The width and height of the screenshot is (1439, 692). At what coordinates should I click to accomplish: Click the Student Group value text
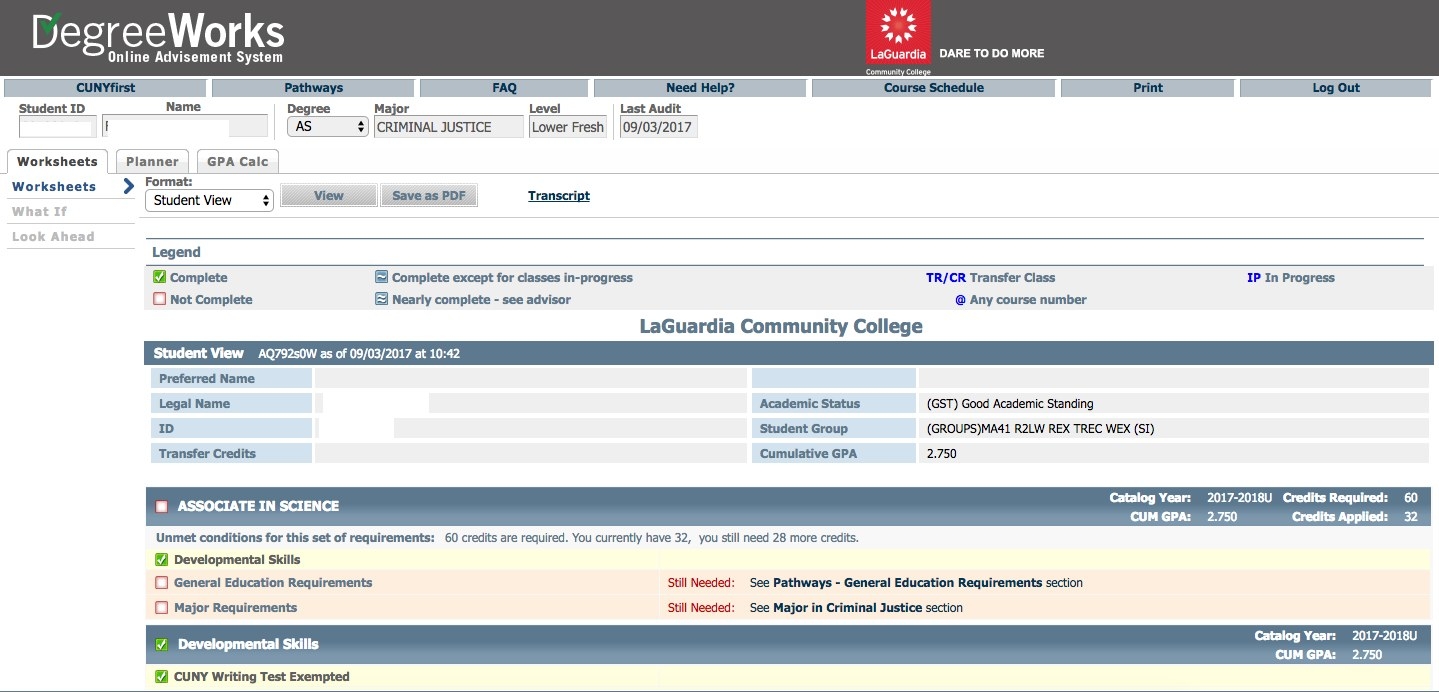pos(1040,429)
